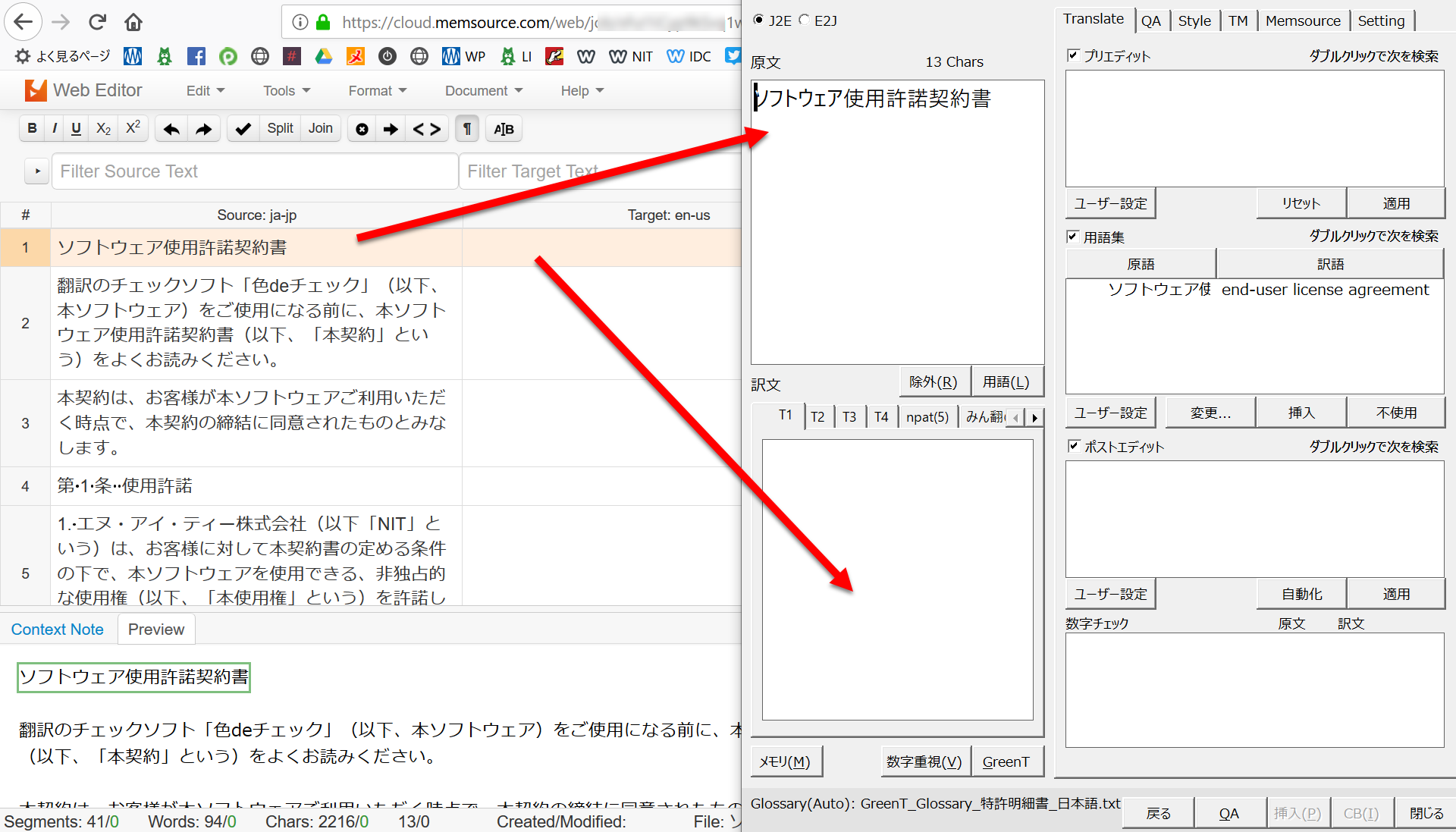Open the Tools dropdown menu
This screenshot has height=832, width=1456.
click(x=287, y=90)
